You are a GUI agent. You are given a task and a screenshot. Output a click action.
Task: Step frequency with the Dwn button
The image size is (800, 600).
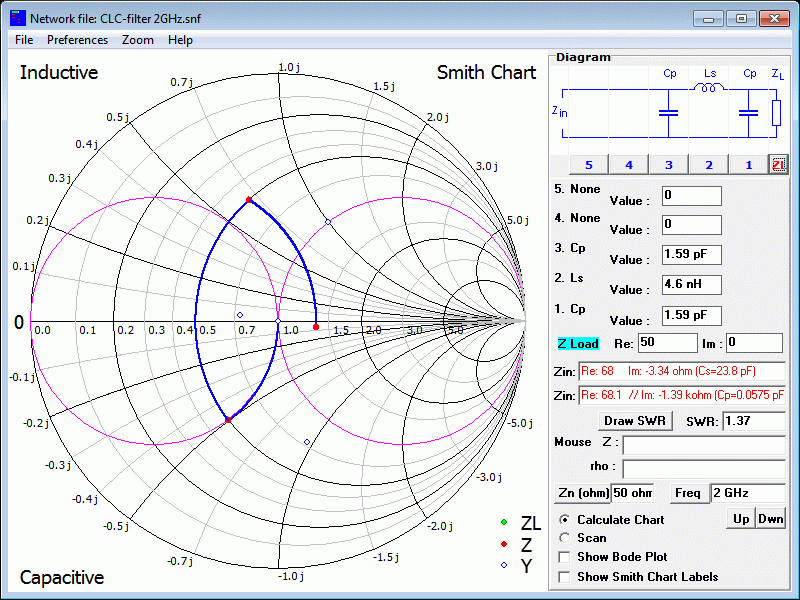[x=770, y=519]
